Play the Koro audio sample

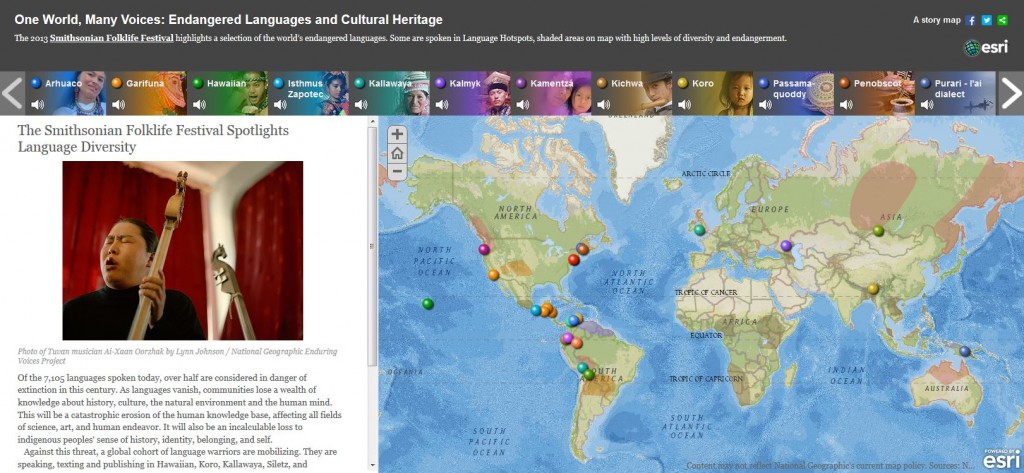click(x=684, y=104)
